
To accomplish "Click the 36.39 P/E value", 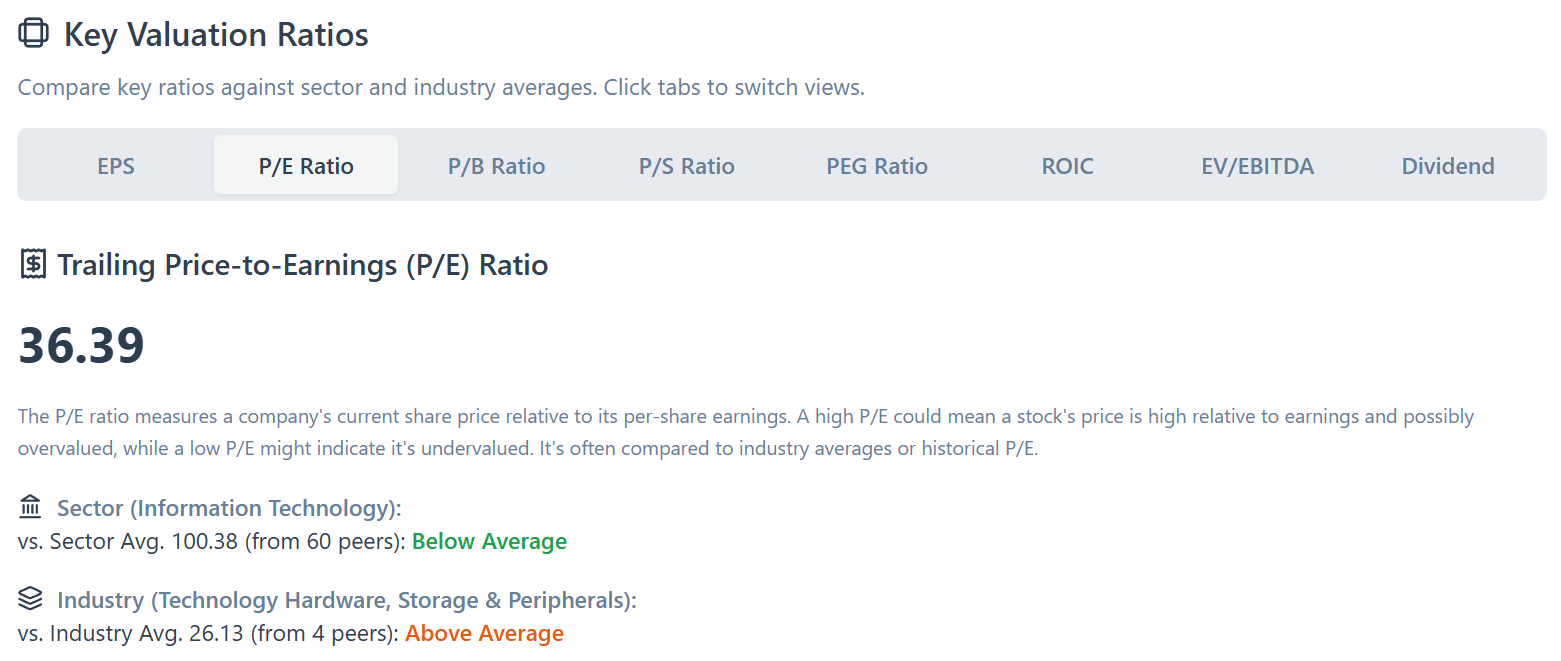I will pyautogui.click(x=82, y=346).
